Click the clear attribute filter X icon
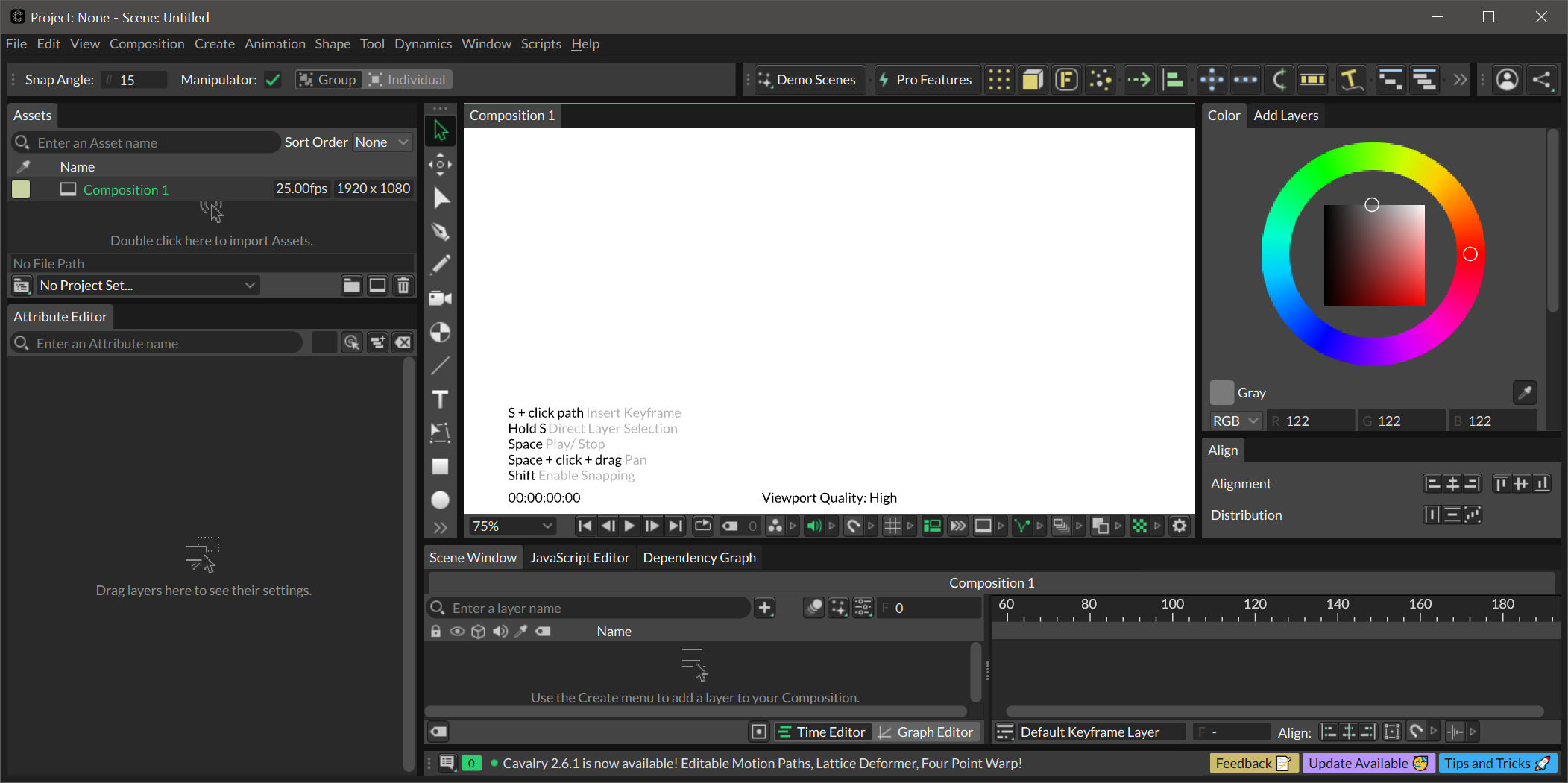Screen dimensions: 1568x783 coord(403,342)
